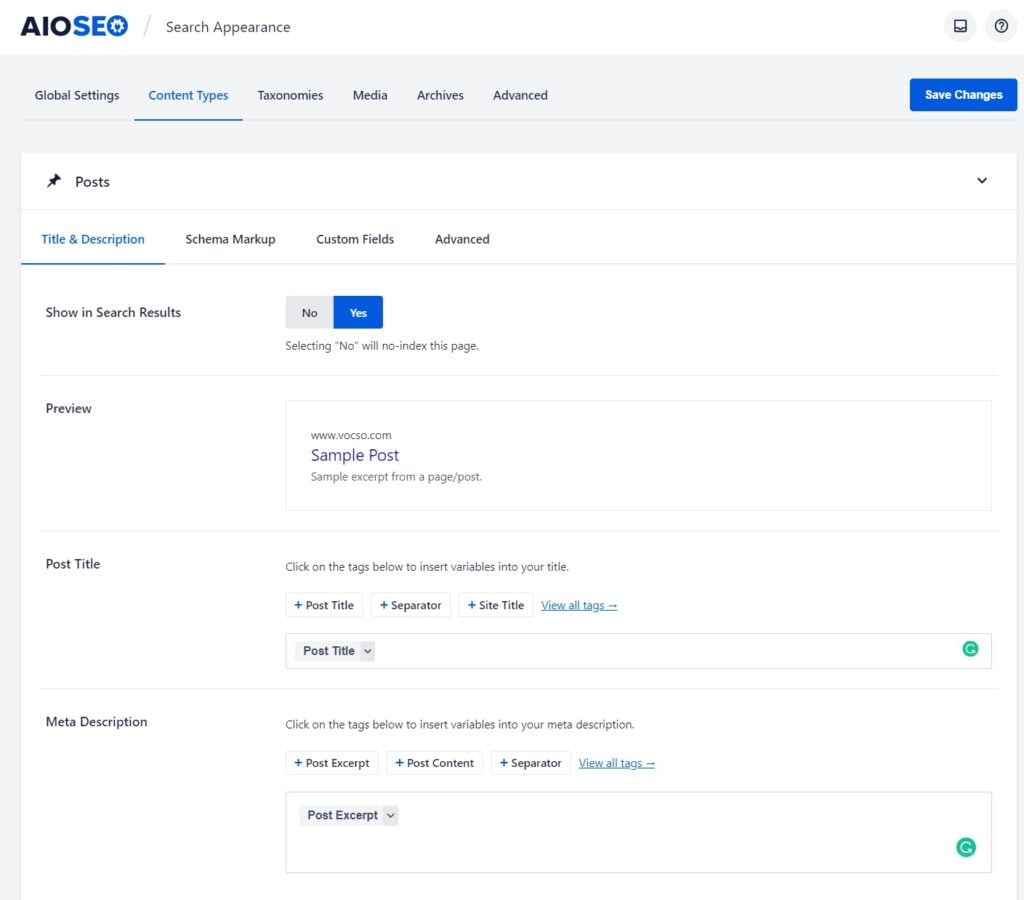Open View all tags for Post Title
Screen dimensions: 1024x900
click(x=579, y=605)
